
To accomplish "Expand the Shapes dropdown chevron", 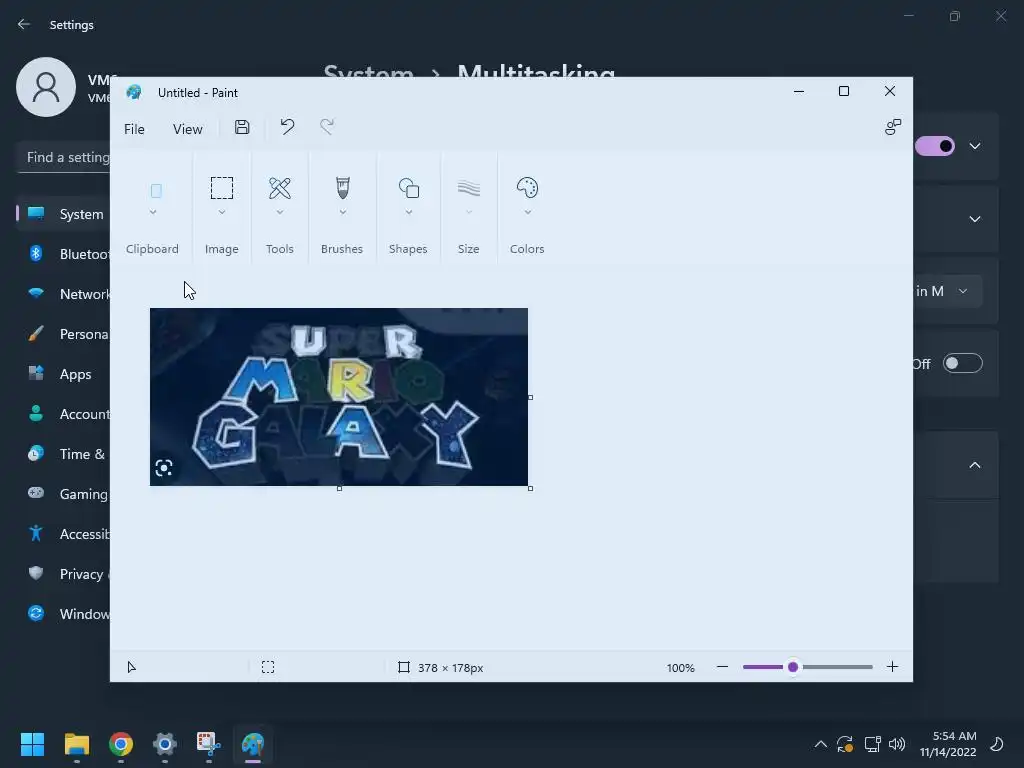I will 409,212.
